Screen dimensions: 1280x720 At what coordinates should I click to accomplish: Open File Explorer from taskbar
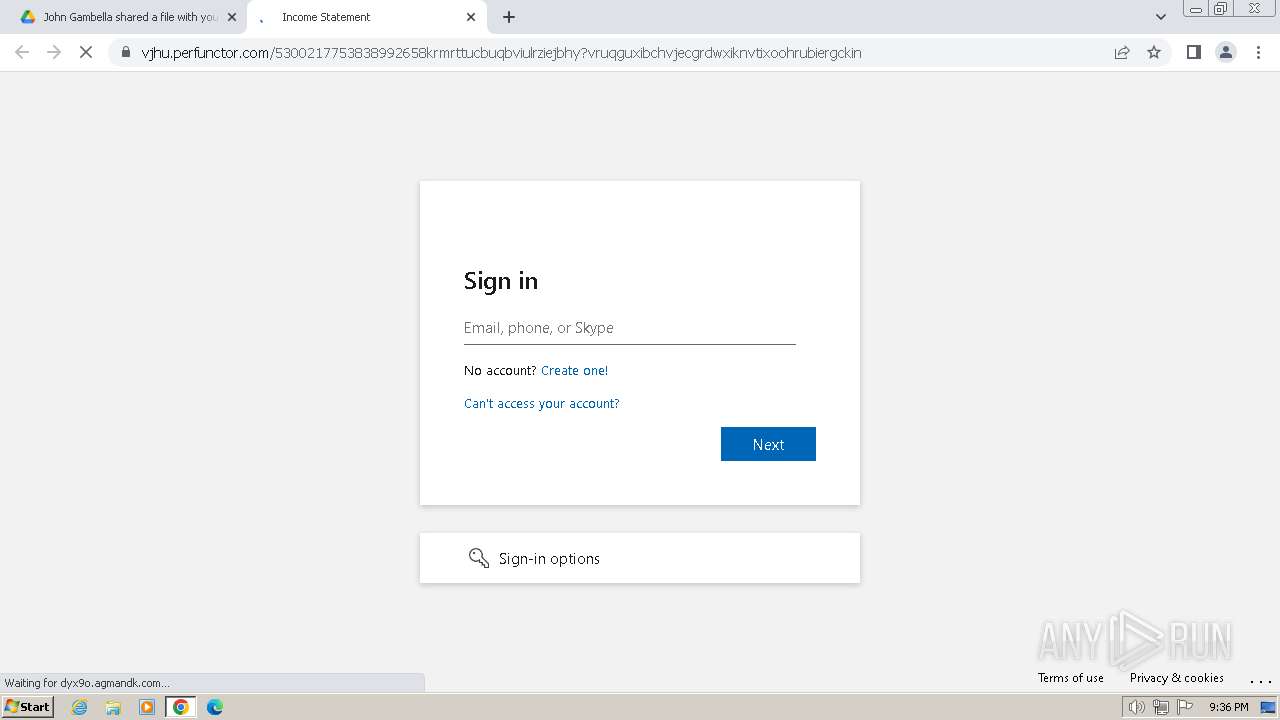click(x=113, y=707)
